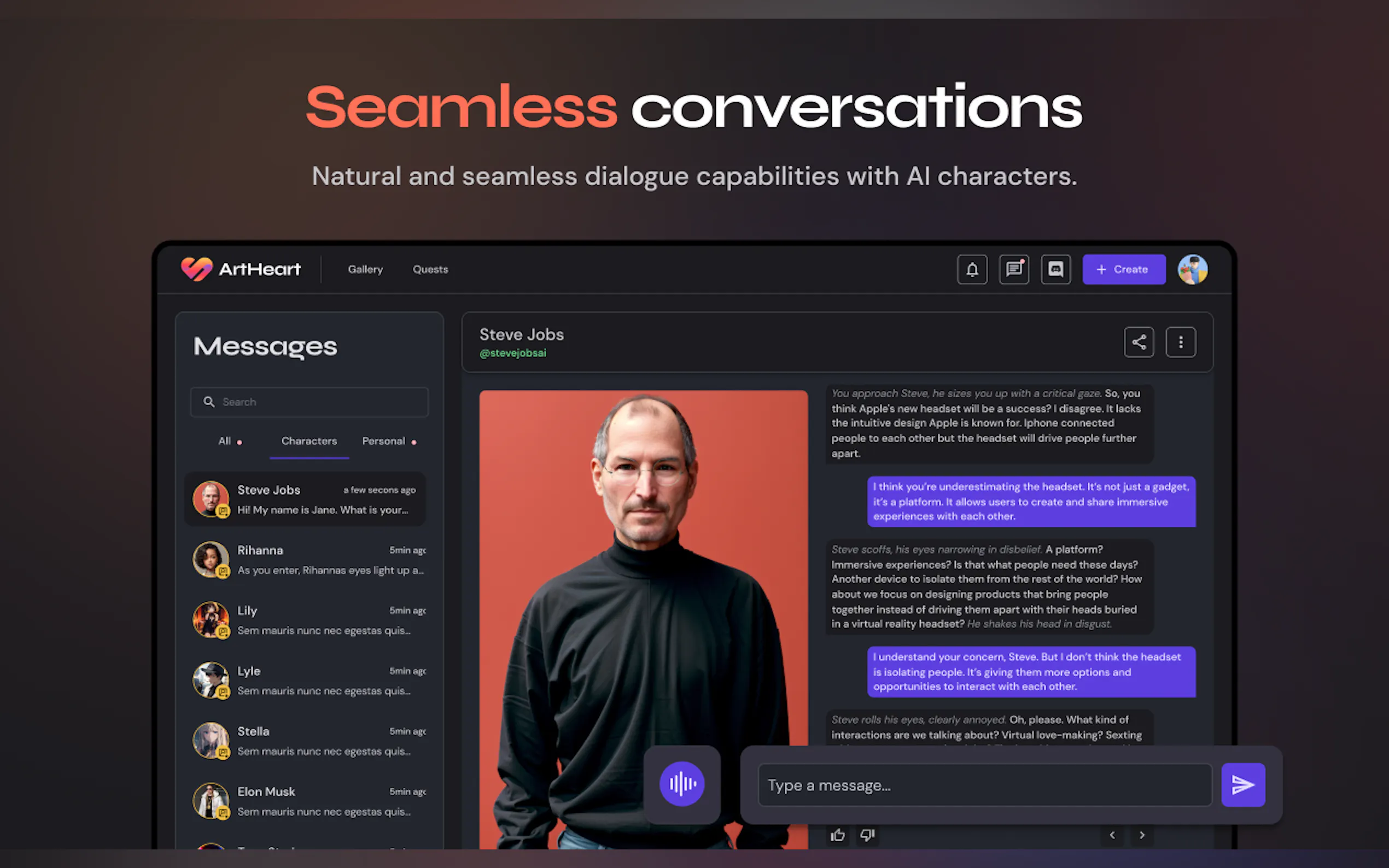Open the notifications bell icon
Image resolution: width=1389 pixels, height=868 pixels.
(x=972, y=269)
